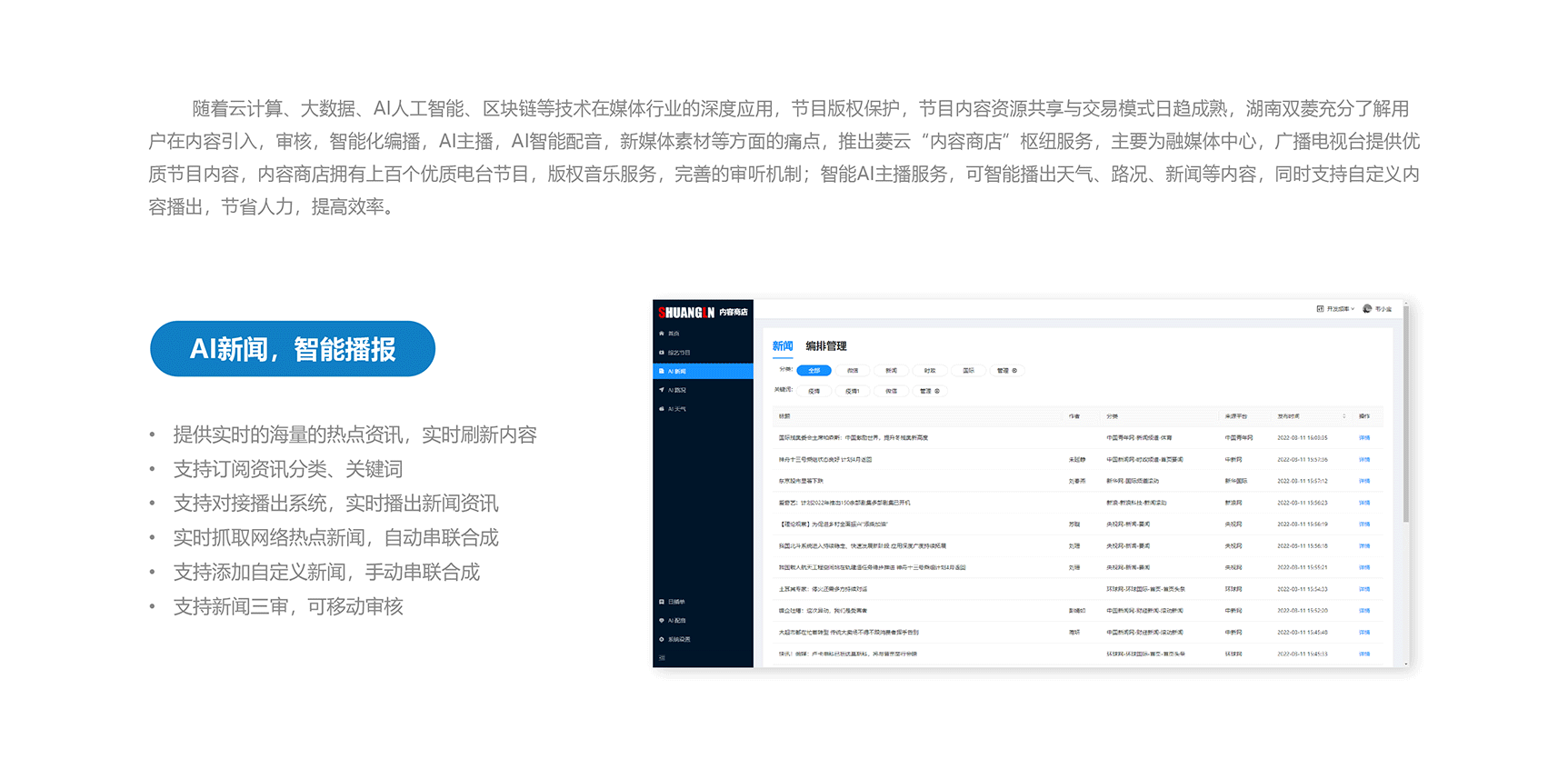Screen dimensions: 1568x769
Task: Click the vertical scrollbar of the news panel
Action: 1406,414
